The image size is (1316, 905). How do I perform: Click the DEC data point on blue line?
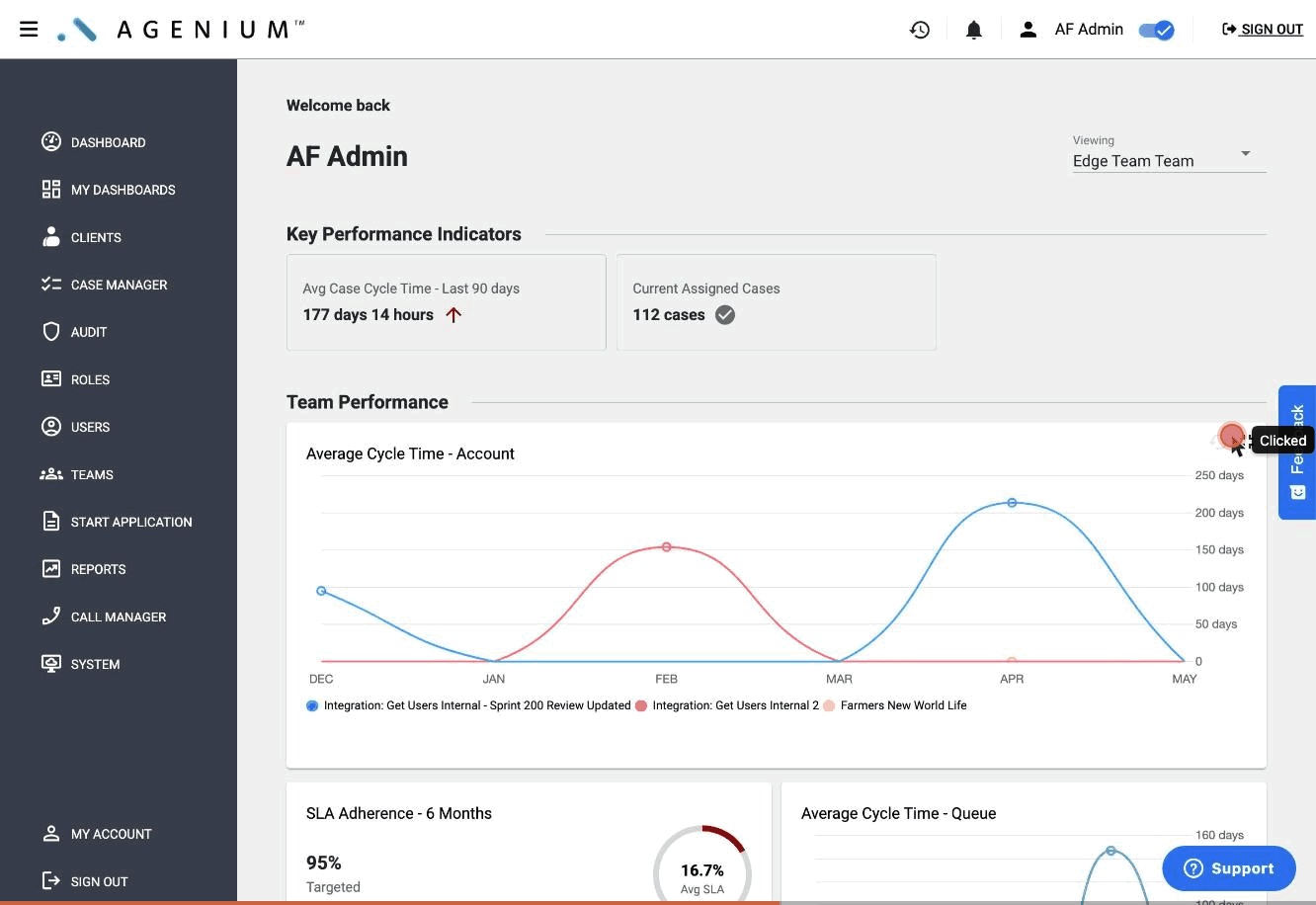pyautogui.click(x=321, y=591)
